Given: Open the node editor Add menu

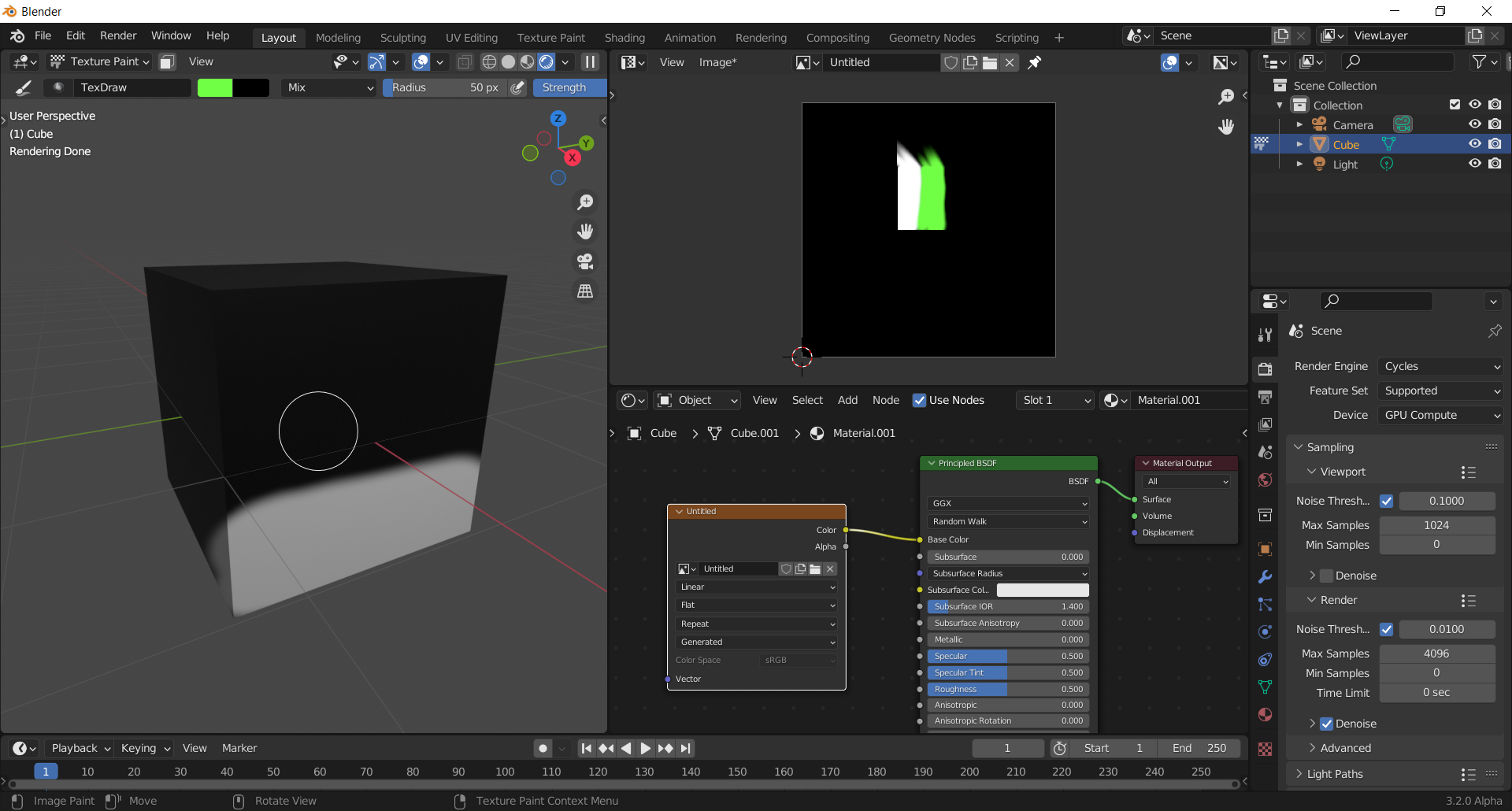Looking at the screenshot, I should (x=847, y=400).
